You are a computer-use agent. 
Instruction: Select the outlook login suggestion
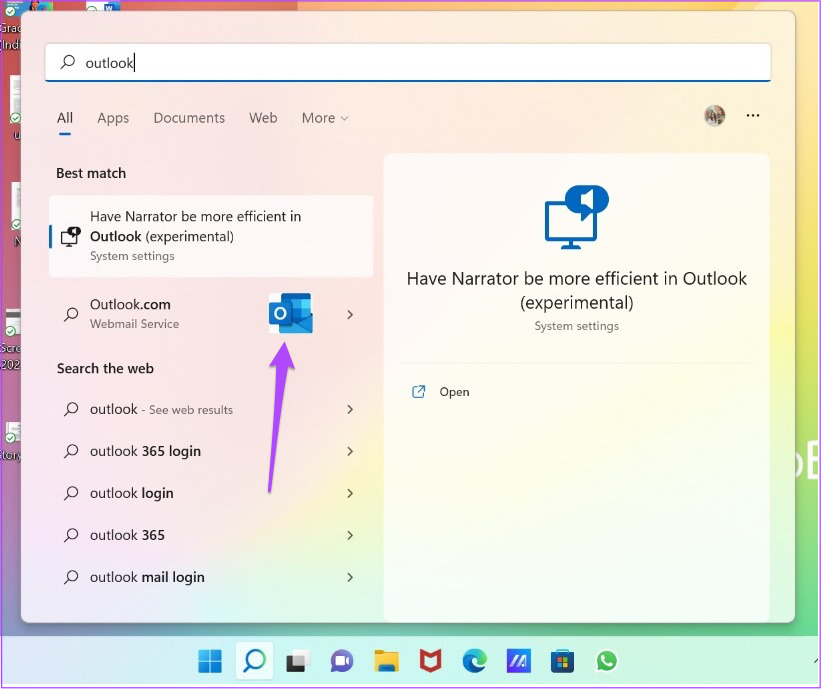click(x=211, y=493)
